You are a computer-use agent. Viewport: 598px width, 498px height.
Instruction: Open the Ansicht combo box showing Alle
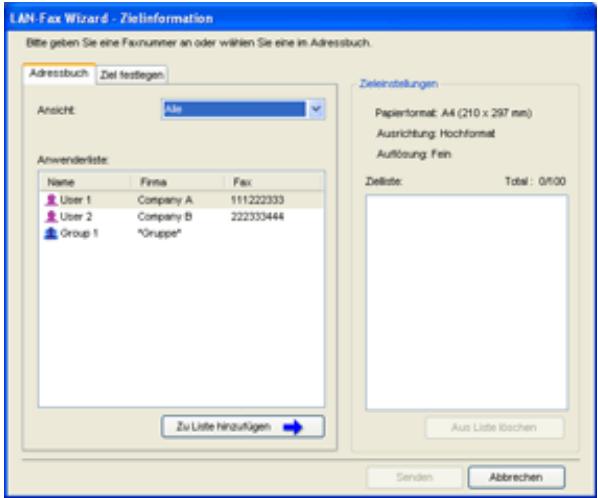[243, 109]
